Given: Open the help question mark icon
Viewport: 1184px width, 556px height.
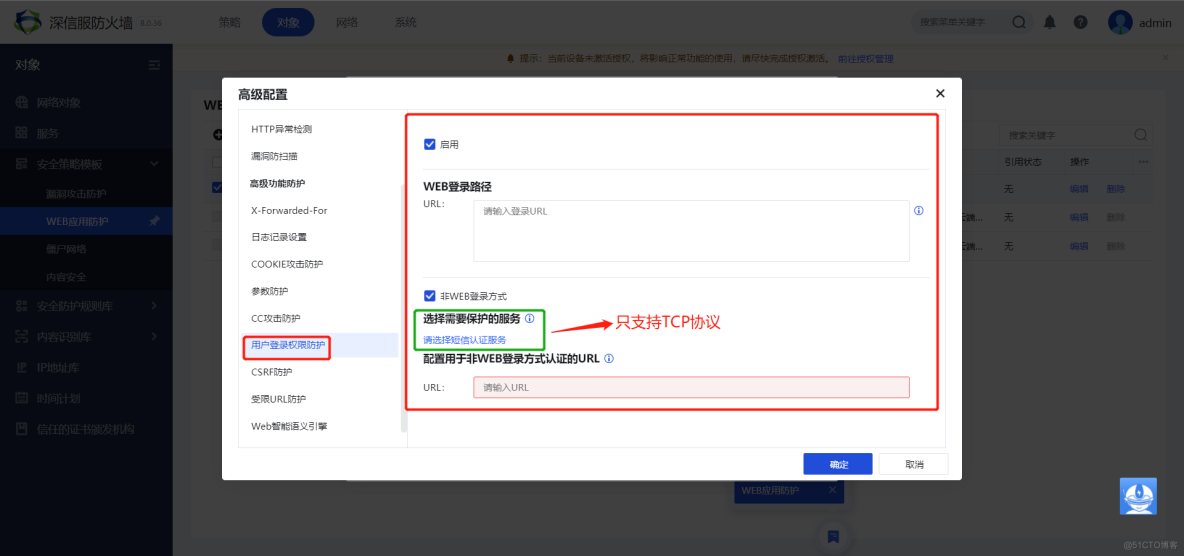Looking at the screenshot, I should (1081, 23).
